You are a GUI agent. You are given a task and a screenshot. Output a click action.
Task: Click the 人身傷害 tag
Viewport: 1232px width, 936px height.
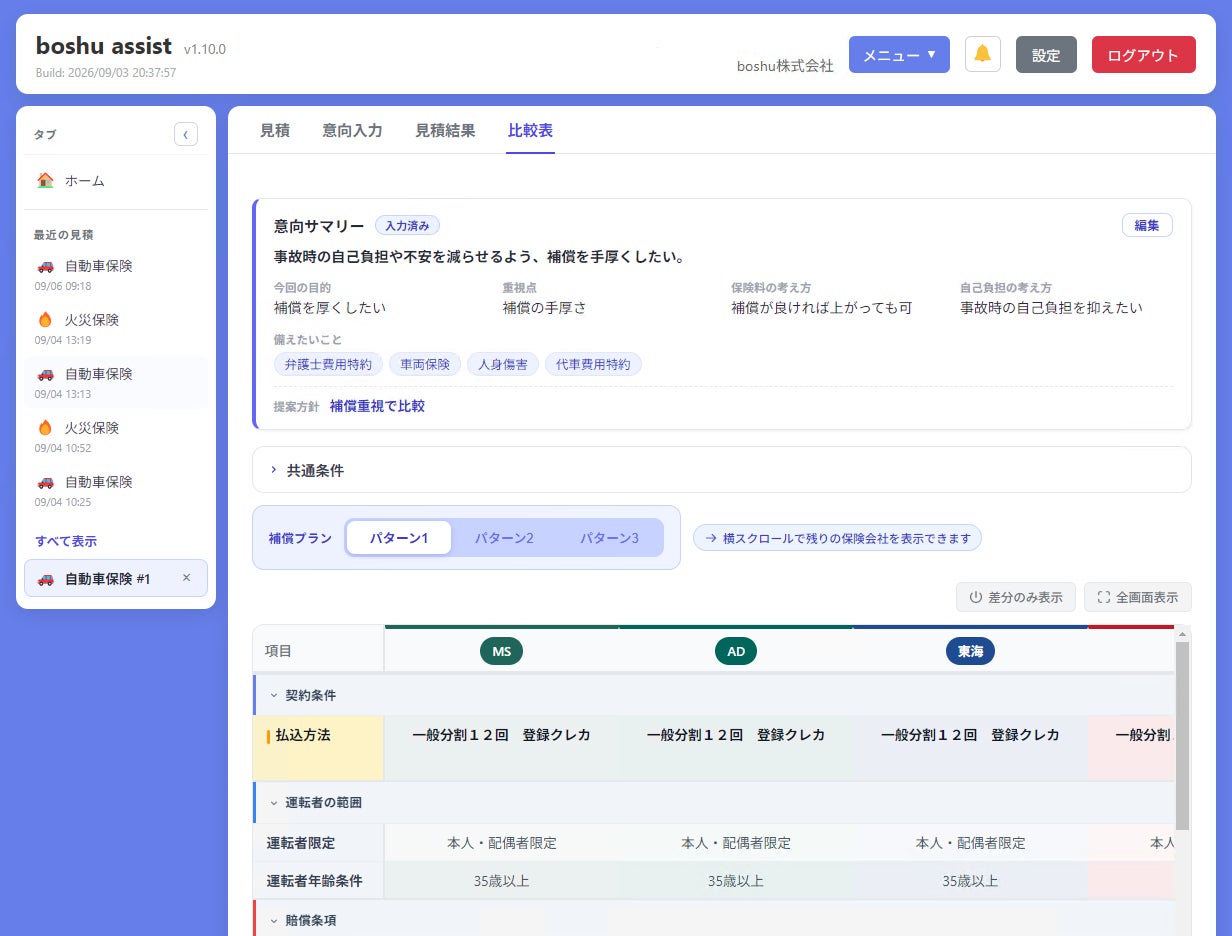(503, 365)
